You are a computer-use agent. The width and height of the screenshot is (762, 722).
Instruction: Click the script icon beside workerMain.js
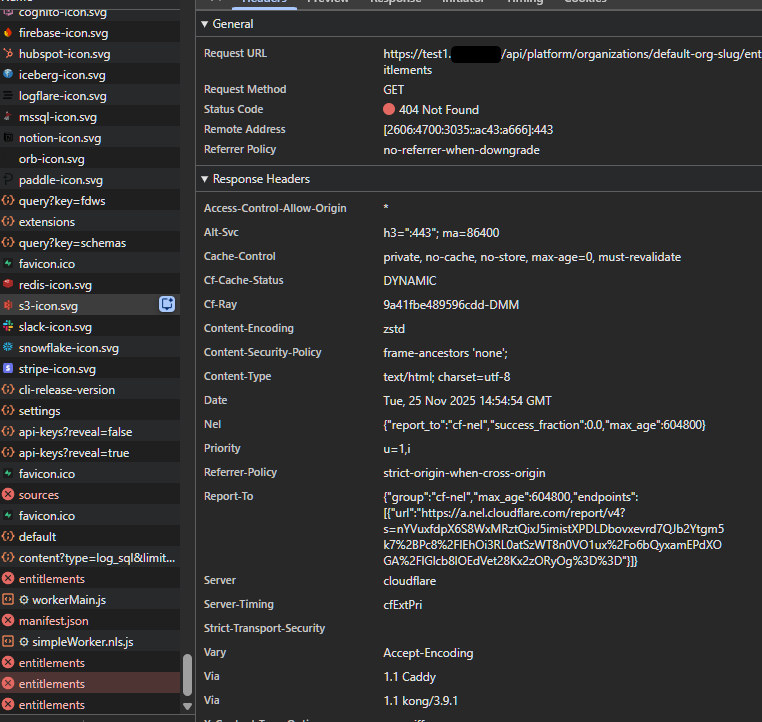[x=8, y=600]
